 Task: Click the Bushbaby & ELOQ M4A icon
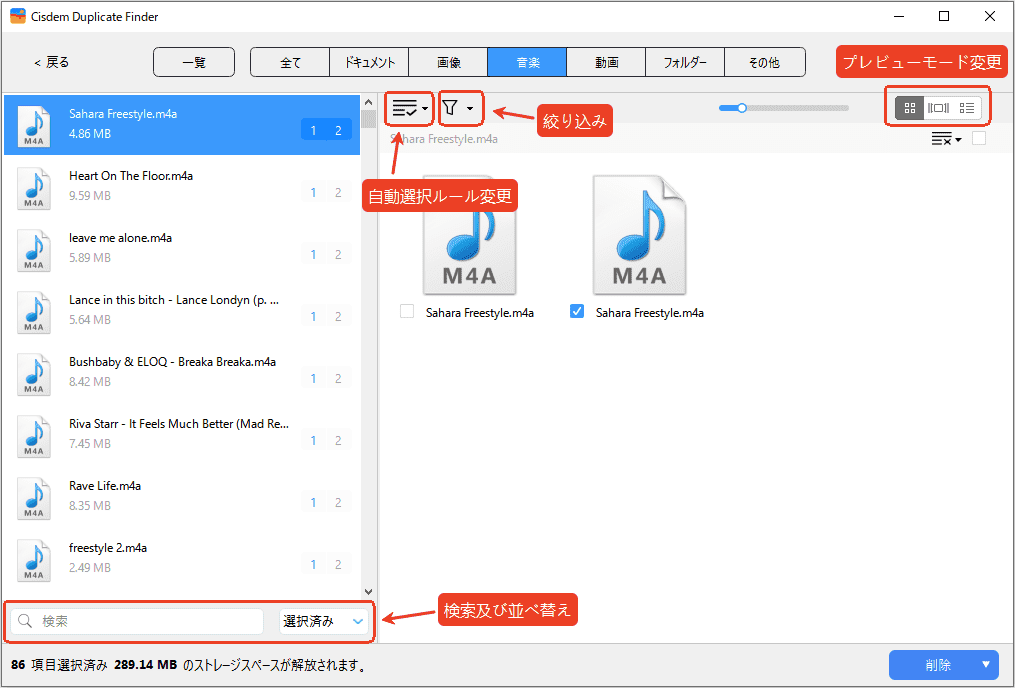pos(34,374)
